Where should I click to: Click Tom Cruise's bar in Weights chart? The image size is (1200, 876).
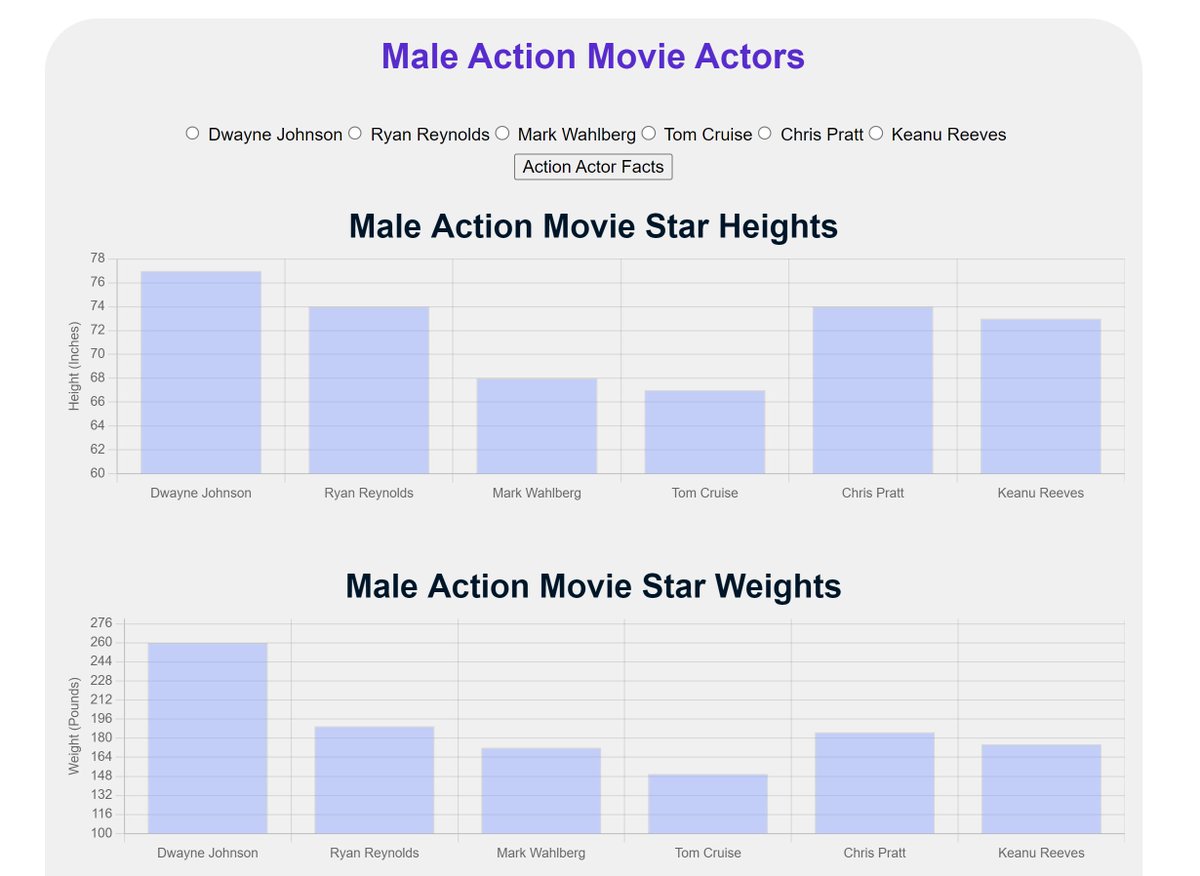click(x=708, y=804)
